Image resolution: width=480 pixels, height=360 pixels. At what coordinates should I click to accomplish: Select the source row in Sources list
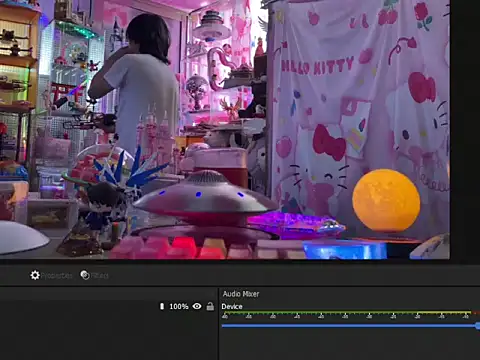[108, 306]
